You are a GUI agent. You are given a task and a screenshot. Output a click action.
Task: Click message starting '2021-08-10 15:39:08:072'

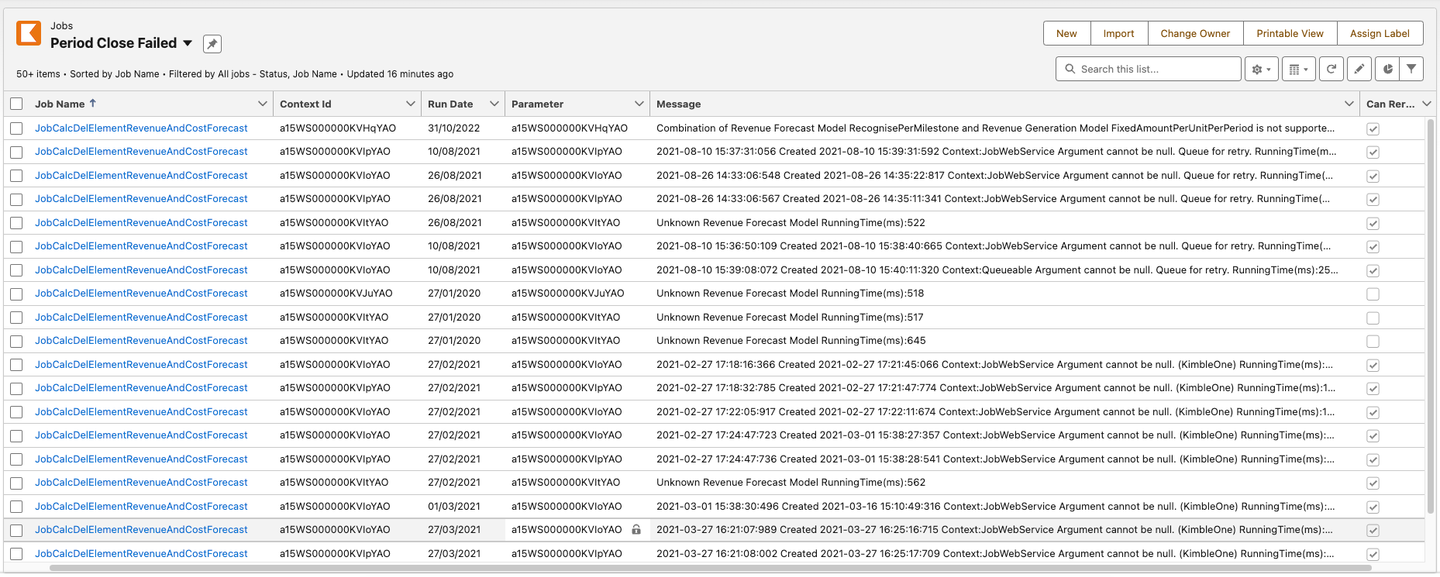(995, 270)
